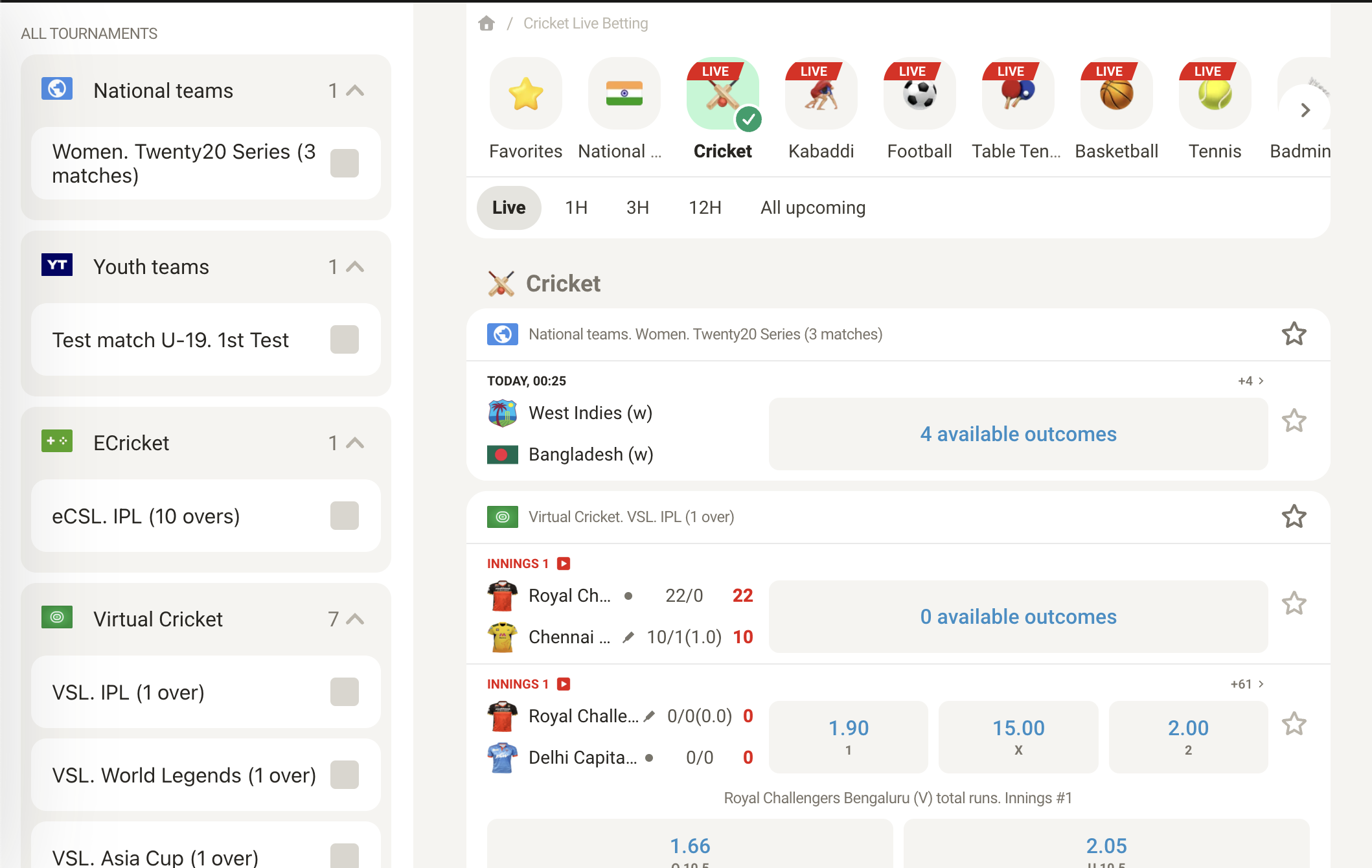Favorite the West Indies vs Bangladesh match
The height and width of the screenshot is (868, 1372).
click(1294, 421)
